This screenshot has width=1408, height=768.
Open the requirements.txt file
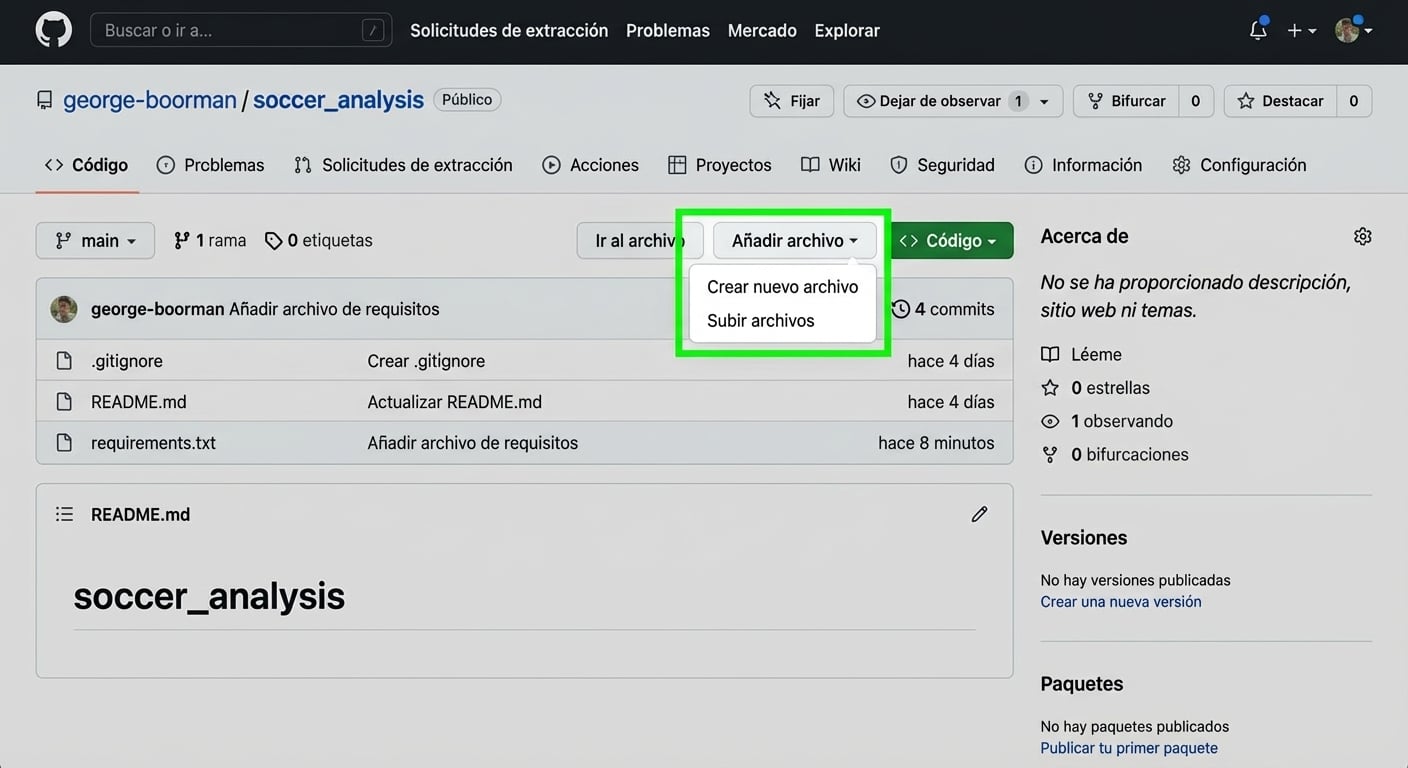coord(153,443)
